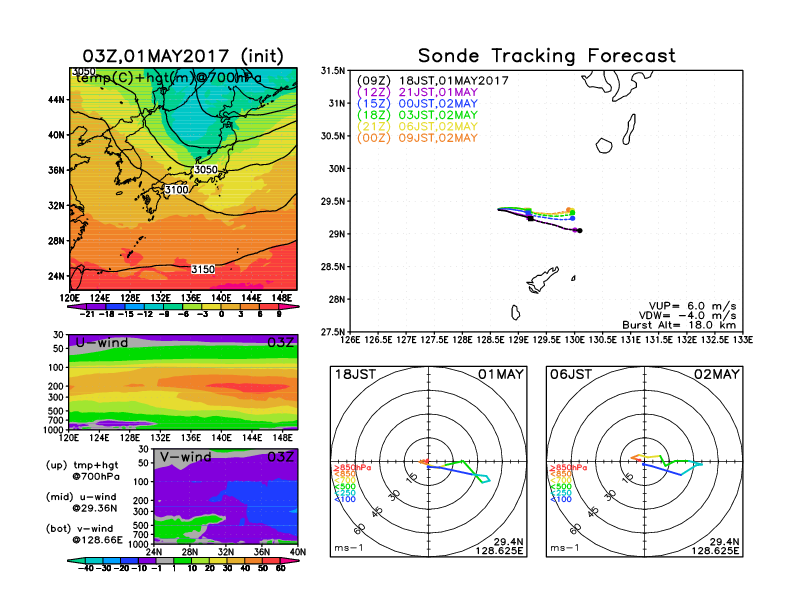Image resolution: width=792 pixels, height=612 pixels.
Task: Click the "3100" contour label on the 700hPa map
Action: coord(177,189)
